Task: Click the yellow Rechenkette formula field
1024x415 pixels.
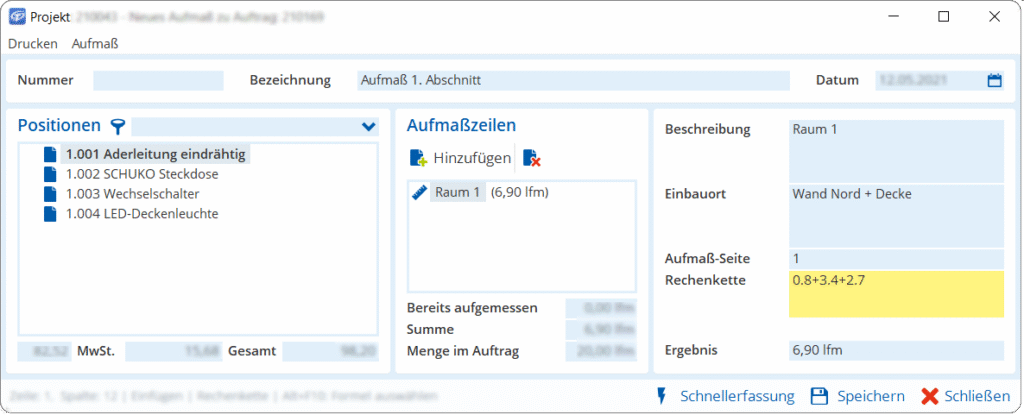Action: 895,294
